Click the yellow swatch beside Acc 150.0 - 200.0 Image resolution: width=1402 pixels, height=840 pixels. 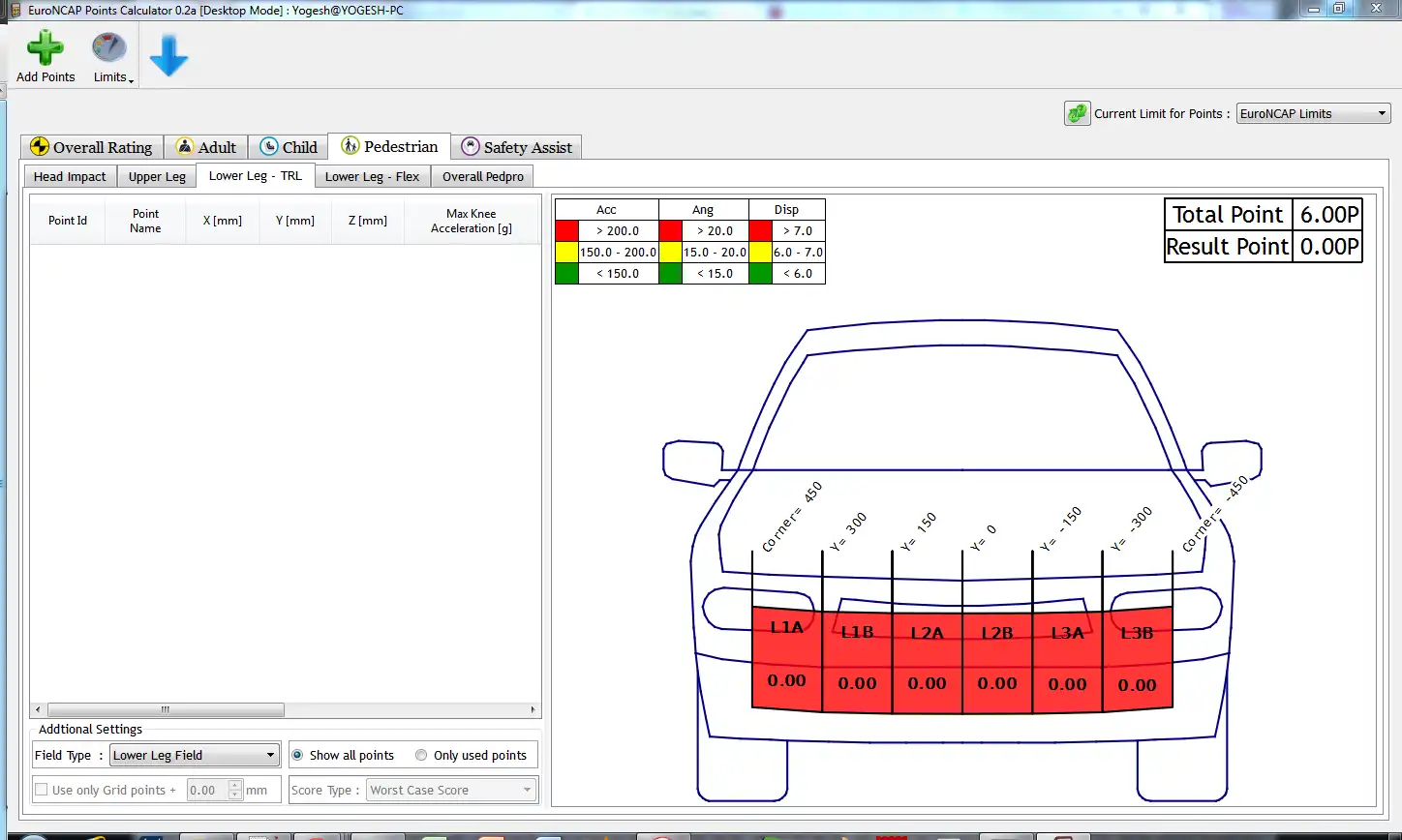pyautogui.click(x=566, y=252)
